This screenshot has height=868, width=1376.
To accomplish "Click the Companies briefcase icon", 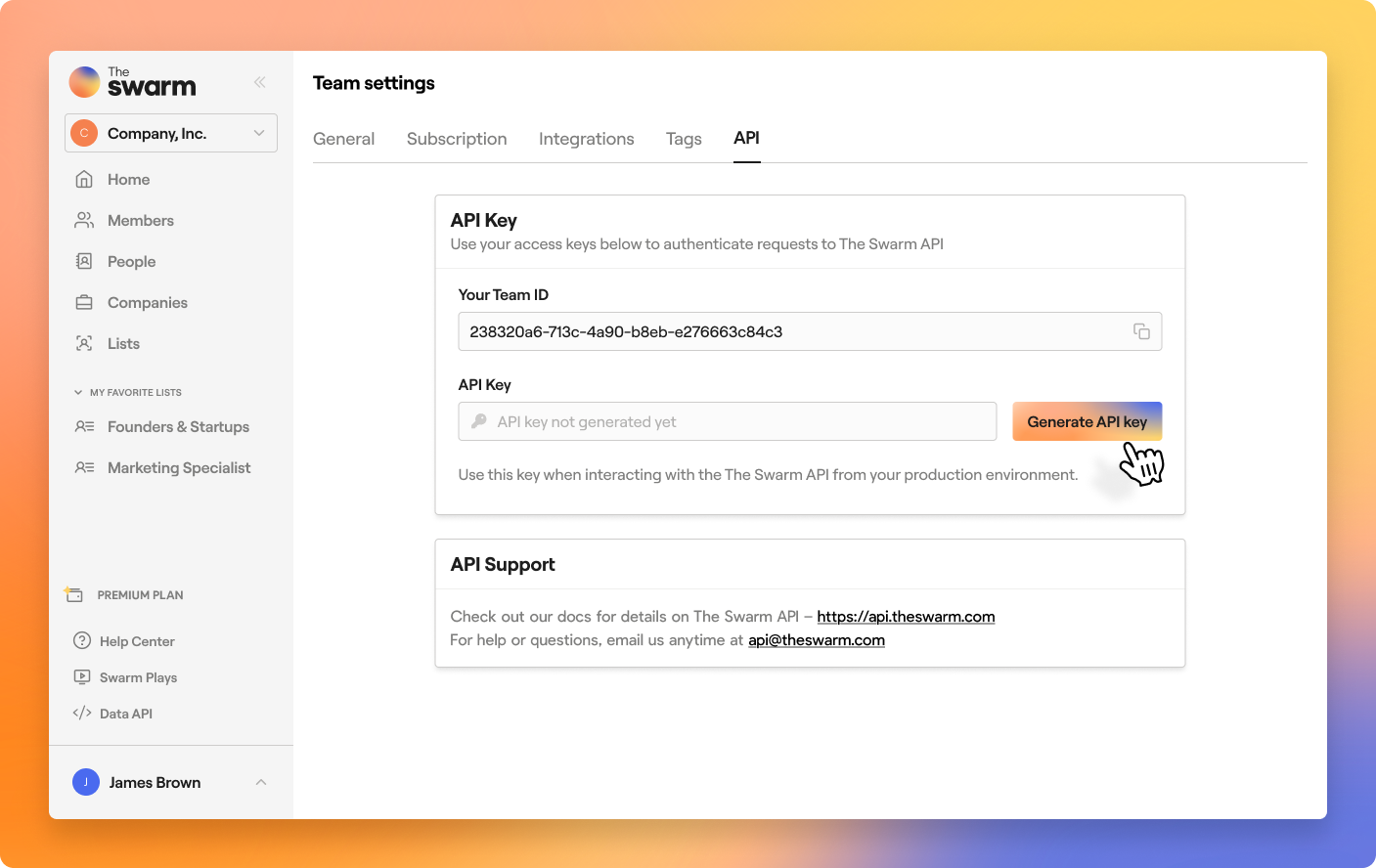I will click(84, 303).
